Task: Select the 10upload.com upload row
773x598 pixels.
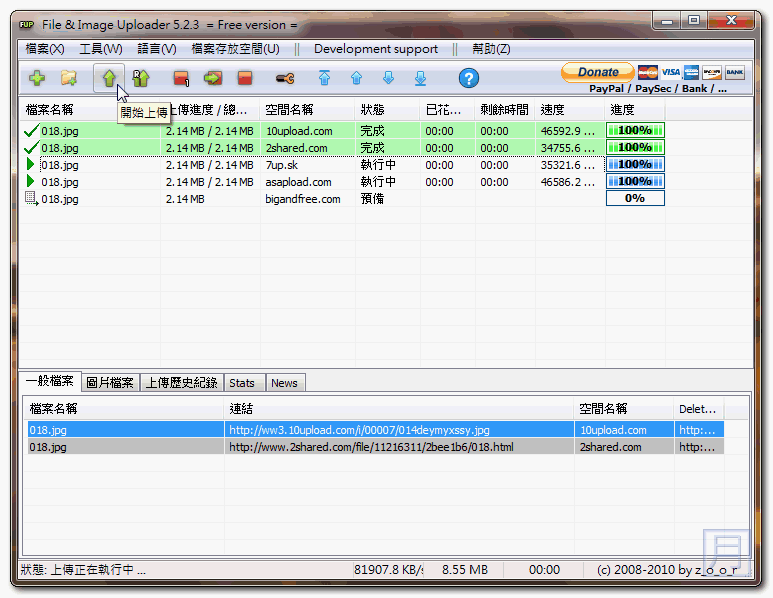Action: click(344, 131)
